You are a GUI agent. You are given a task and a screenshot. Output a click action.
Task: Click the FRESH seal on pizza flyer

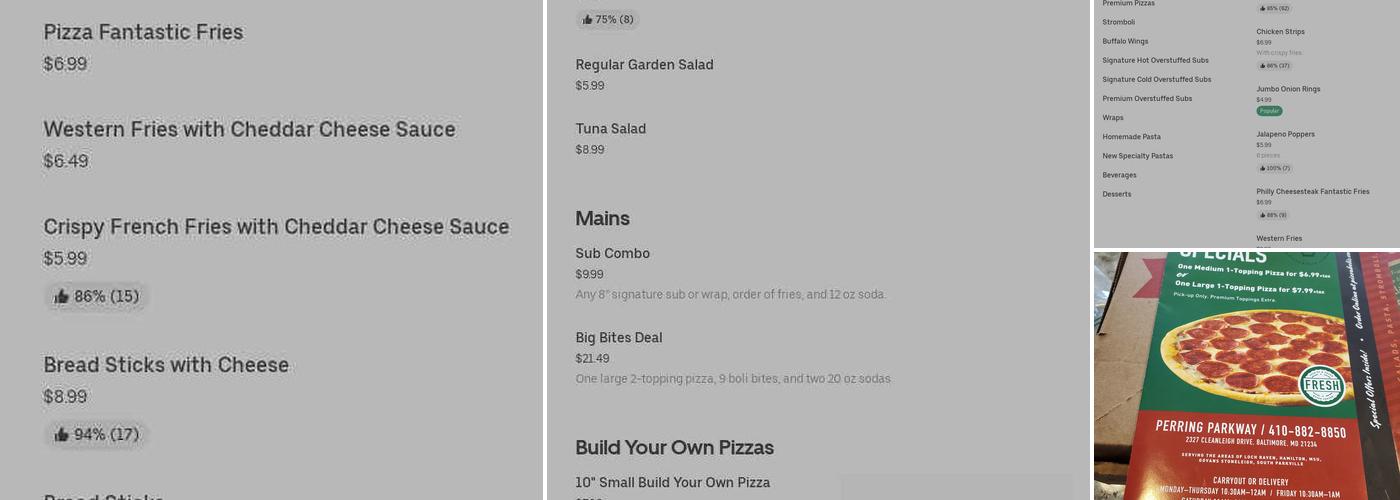1320,385
